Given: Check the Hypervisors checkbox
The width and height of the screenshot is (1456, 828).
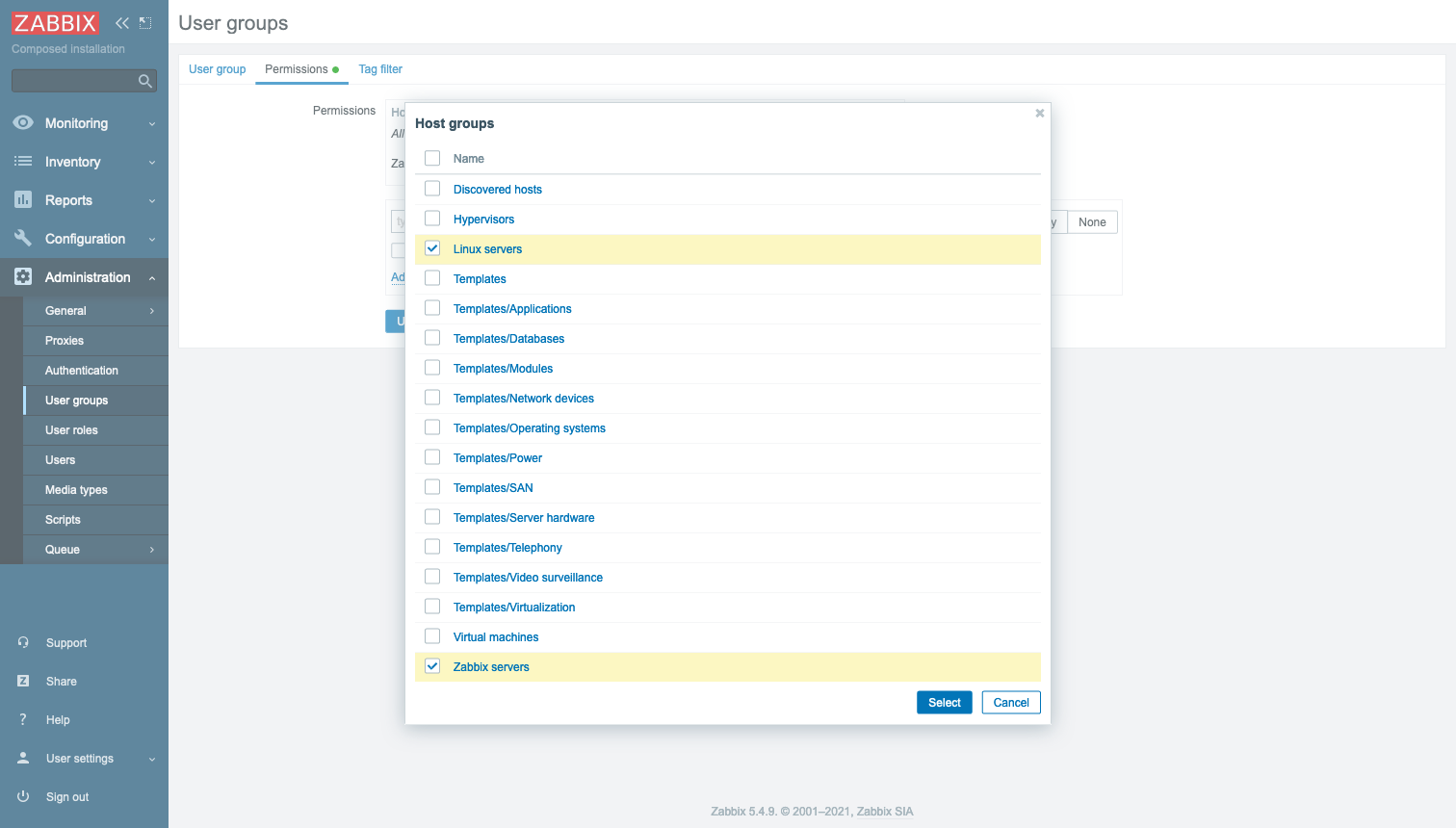Looking at the screenshot, I should click(432, 219).
